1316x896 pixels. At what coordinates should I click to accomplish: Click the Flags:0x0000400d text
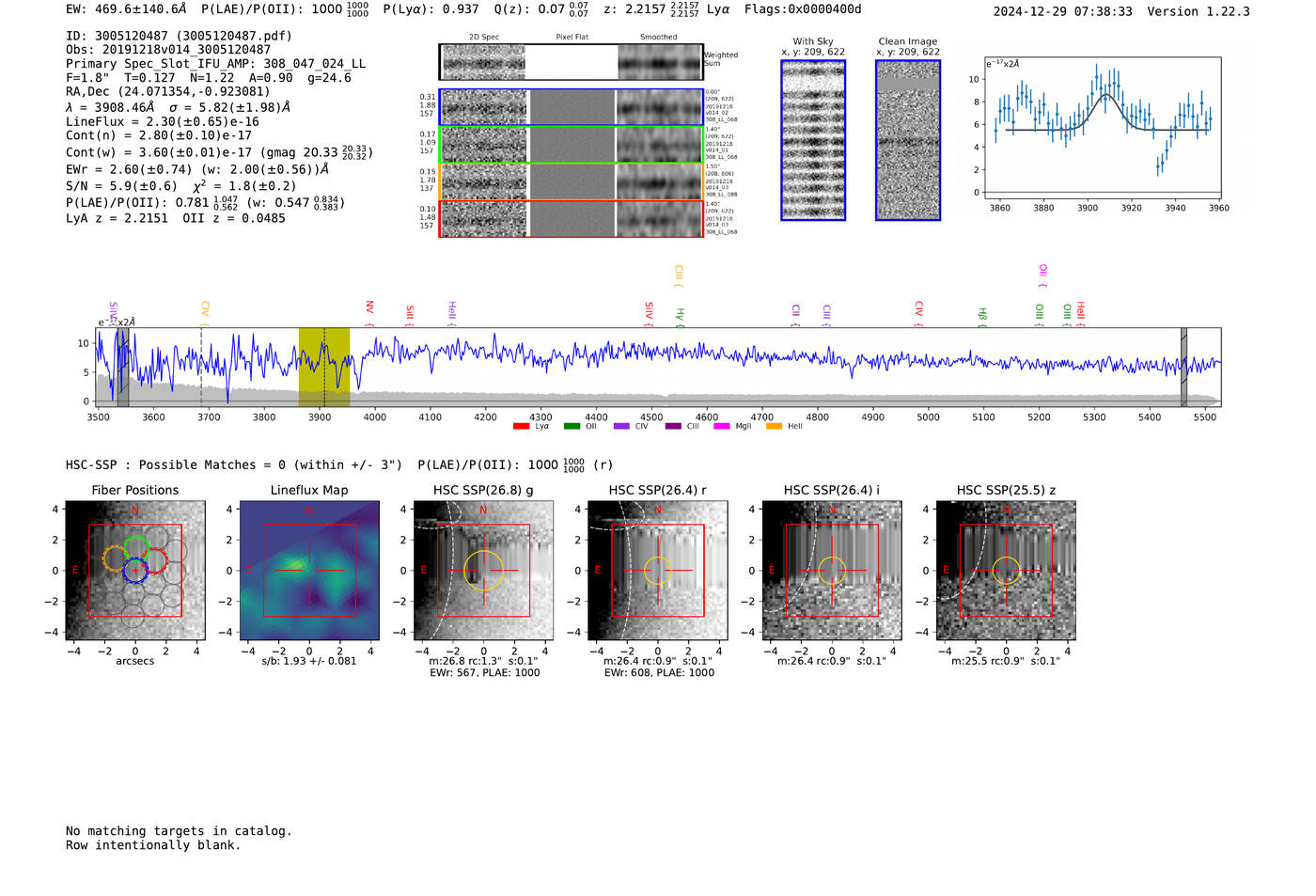pyautogui.click(x=803, y=9)
